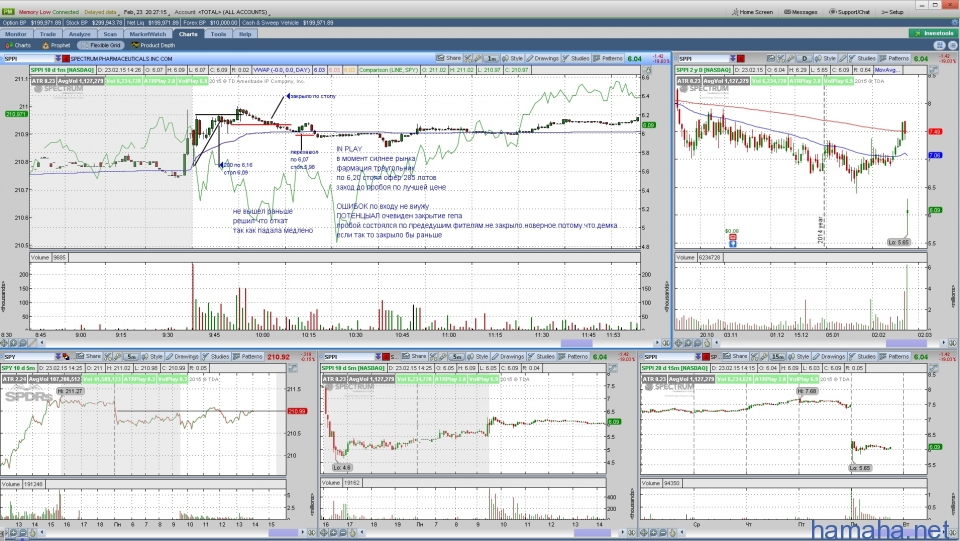This screenshot has width=960, height=541.
Task: Switch to the Scan tab
Action: tap(110, 34)
